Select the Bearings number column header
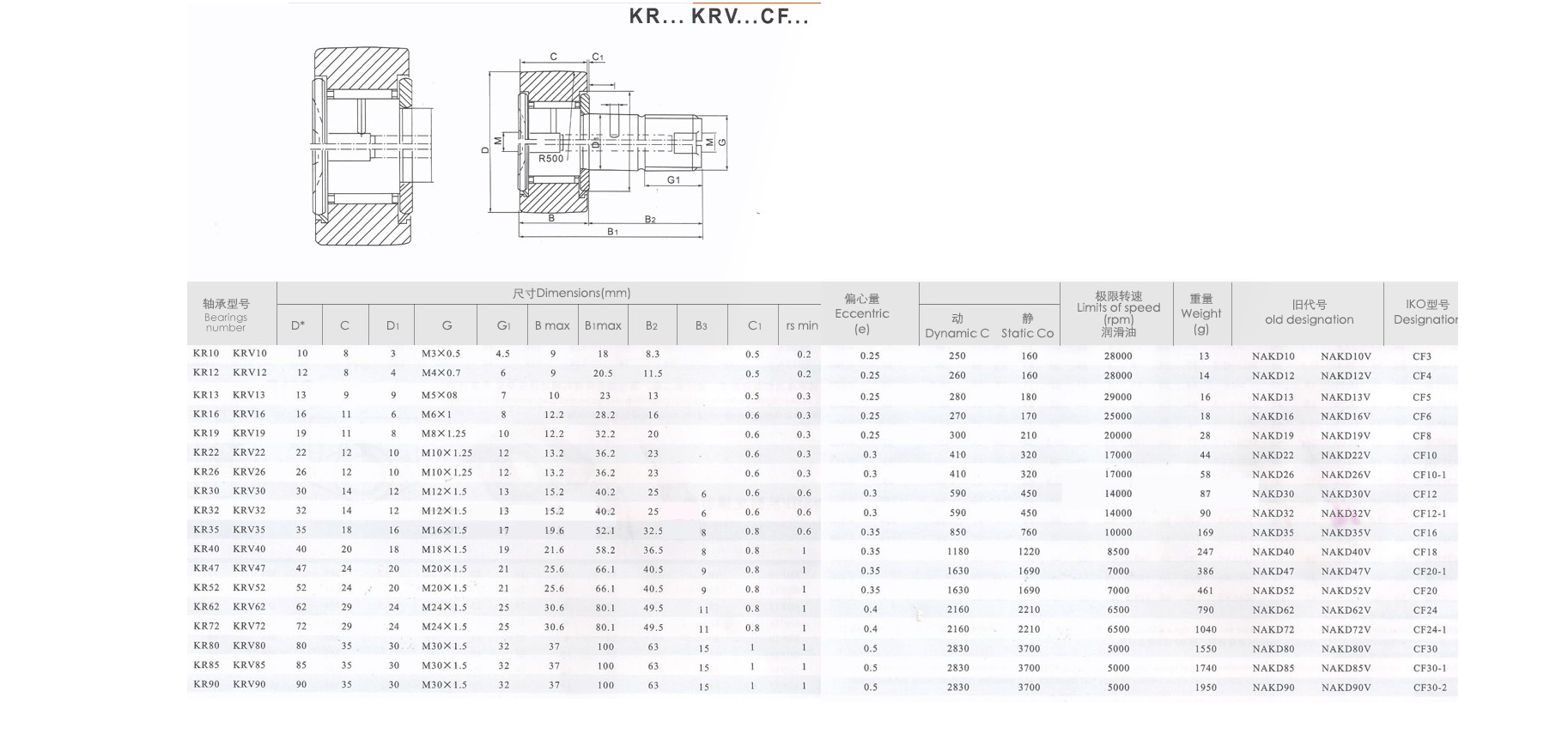Image resolution: width=1568 pixels, height=740 pixels. tap(226, 315)
